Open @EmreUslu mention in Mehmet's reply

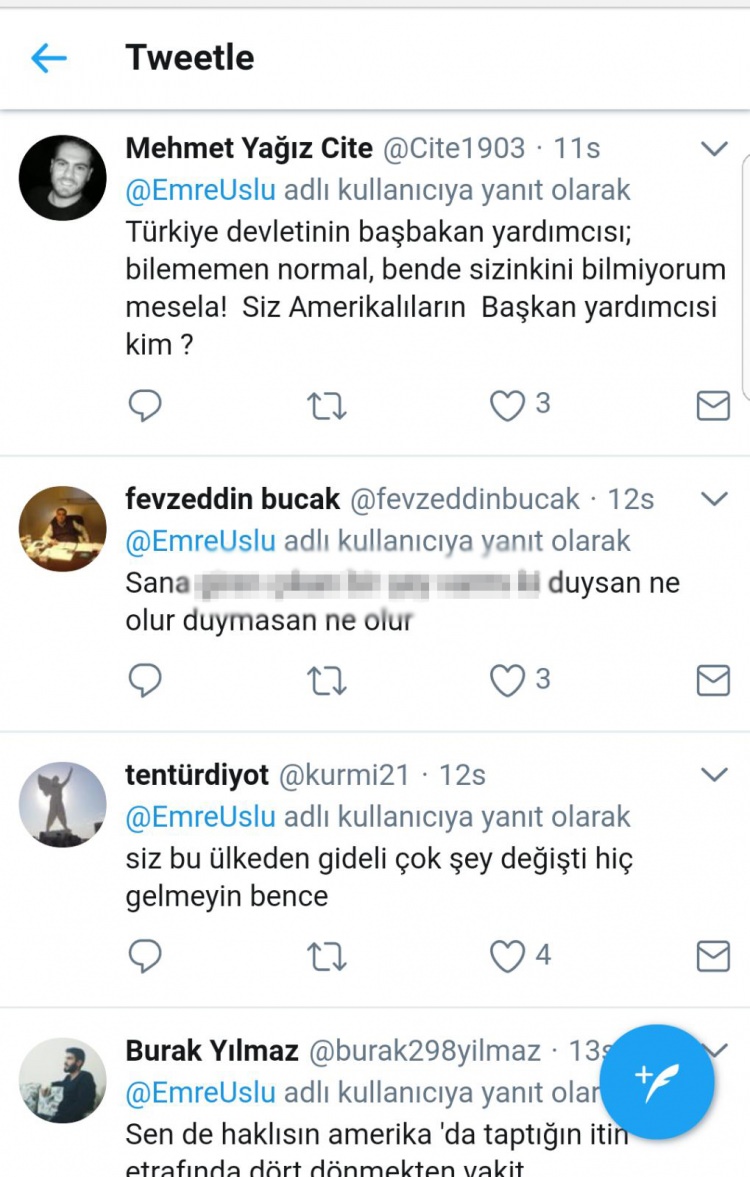[x=200, y=189]
